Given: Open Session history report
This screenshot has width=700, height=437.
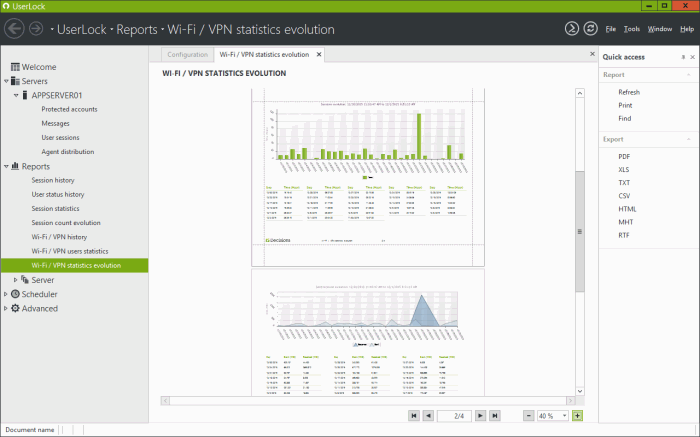Looking at the screenshot, I should (53, 180).
